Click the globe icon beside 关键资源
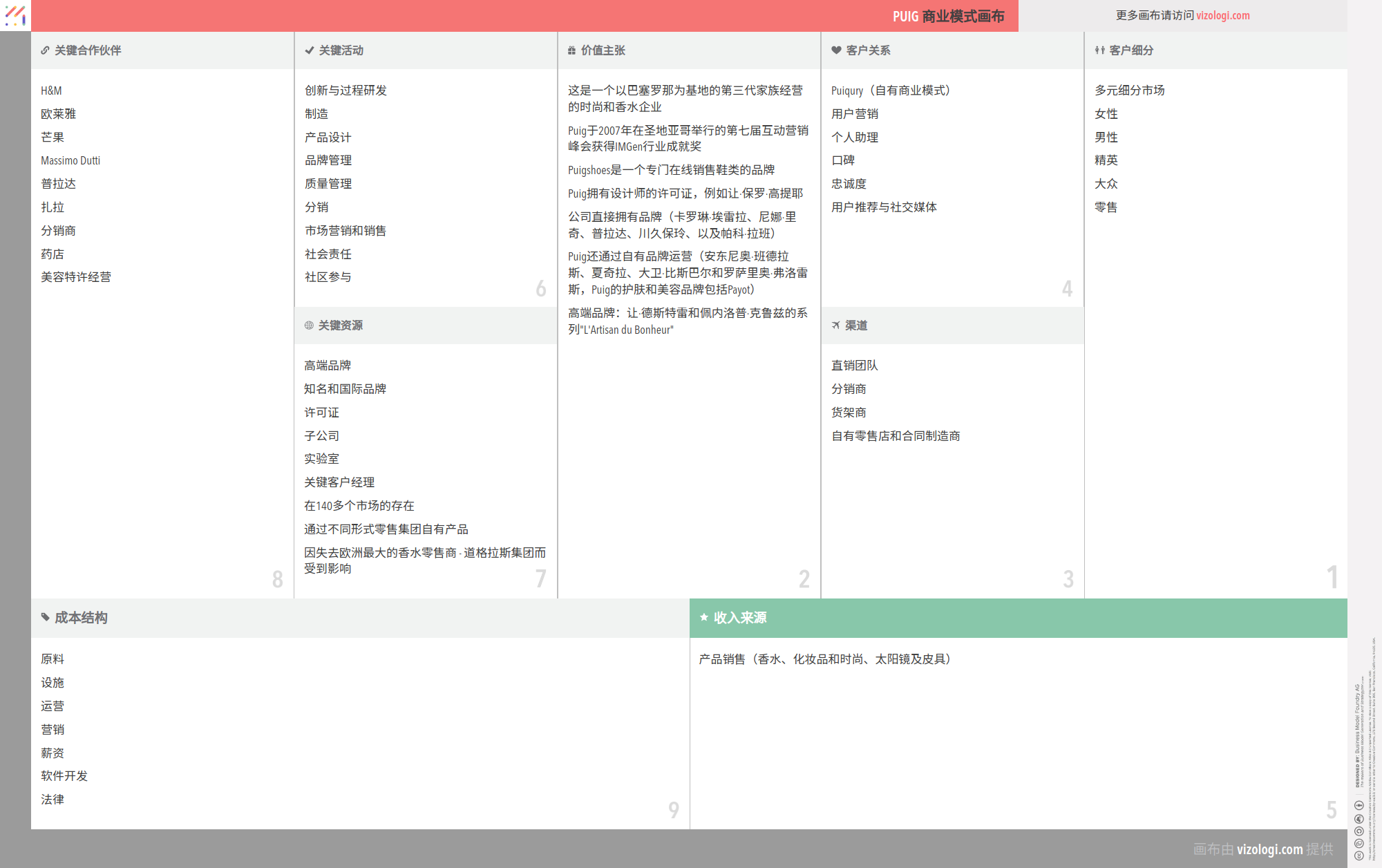 pos(309,325)
